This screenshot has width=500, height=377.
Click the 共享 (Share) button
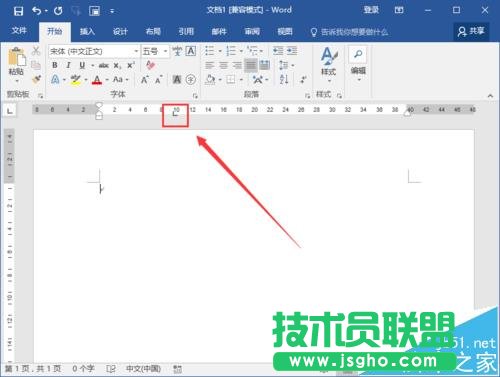(471, 32)
